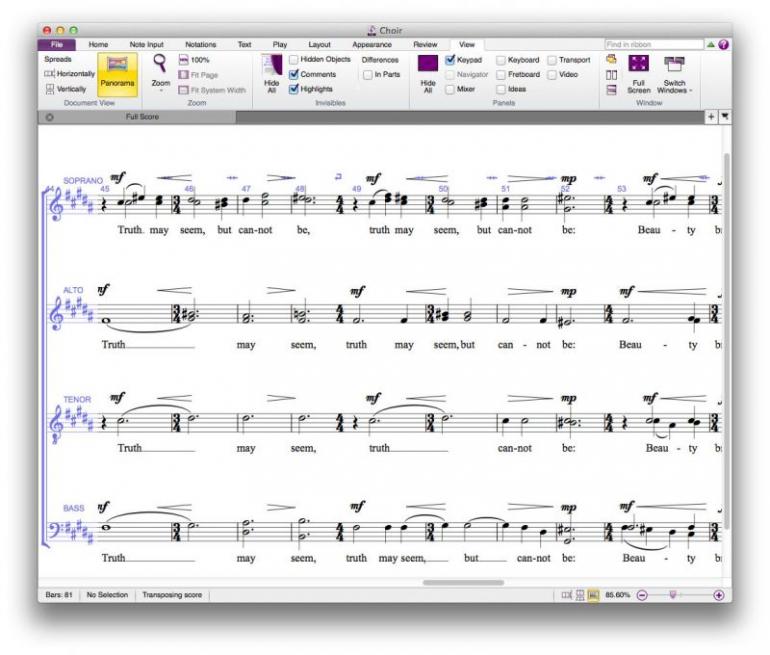The image size is (770, 655).
Task: Open the Text ribbon tab
Action: (x=245, y=45)
